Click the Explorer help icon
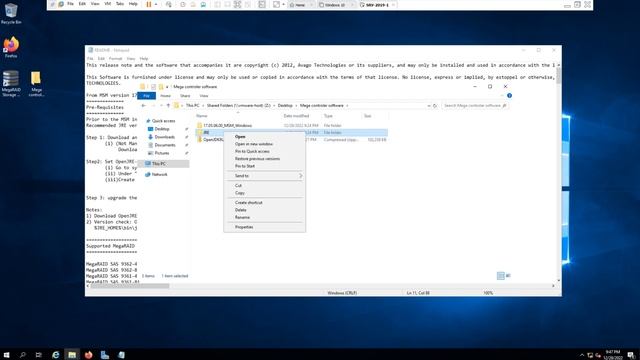Image resolution: width=640 pixels, height=360 pixels. (509, 96)
